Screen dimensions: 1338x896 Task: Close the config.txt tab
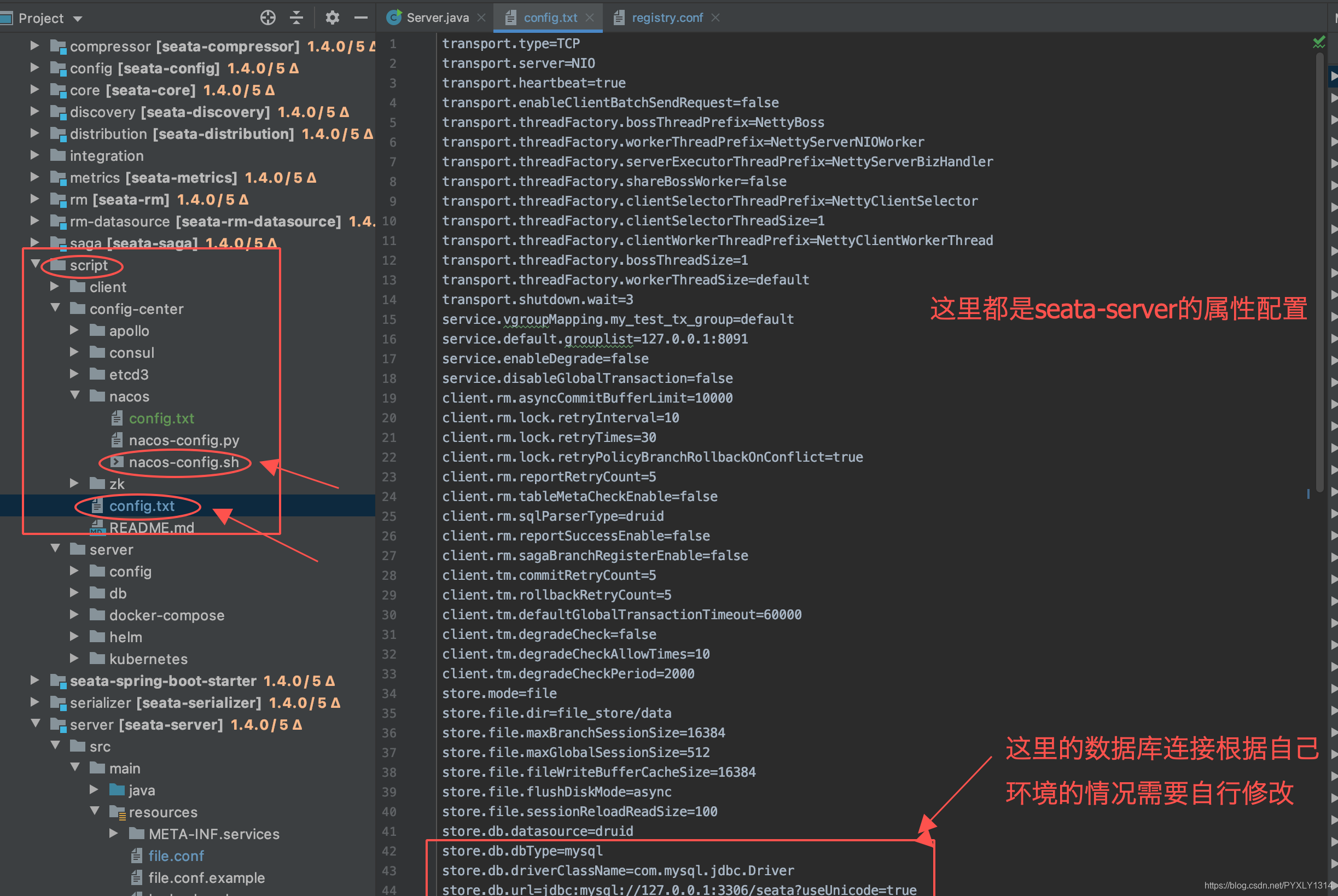590,18
